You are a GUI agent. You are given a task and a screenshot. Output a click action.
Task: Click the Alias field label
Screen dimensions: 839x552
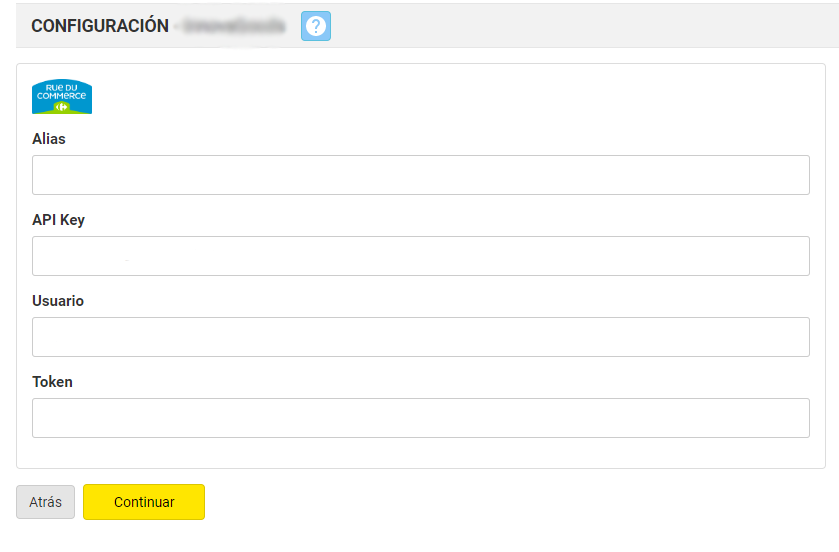click(x=49, y=139)
